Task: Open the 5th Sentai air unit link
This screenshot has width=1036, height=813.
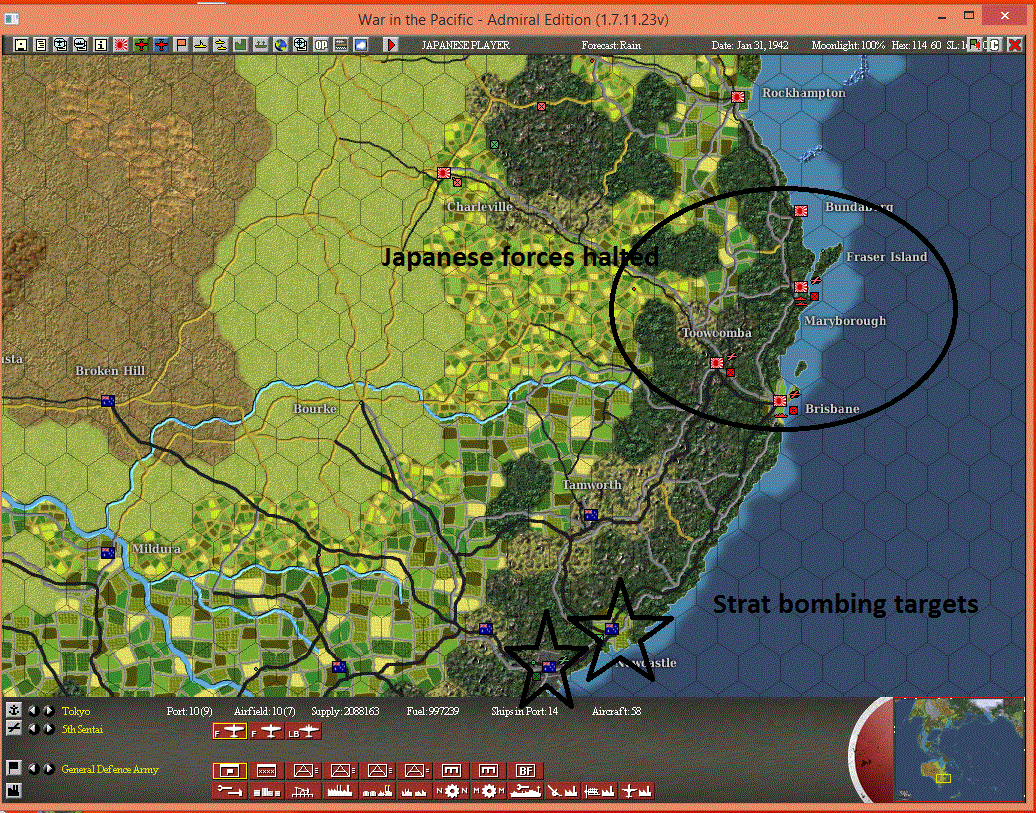Action: pos(83,730)
